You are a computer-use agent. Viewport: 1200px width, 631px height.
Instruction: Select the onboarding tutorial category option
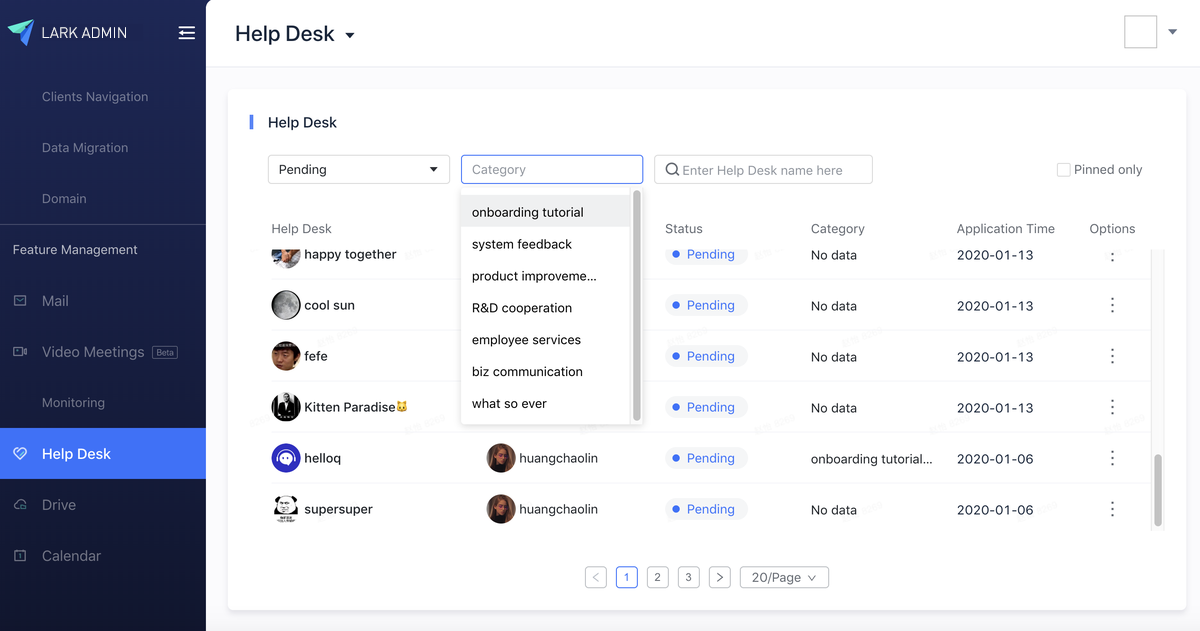tap(528, 212)
